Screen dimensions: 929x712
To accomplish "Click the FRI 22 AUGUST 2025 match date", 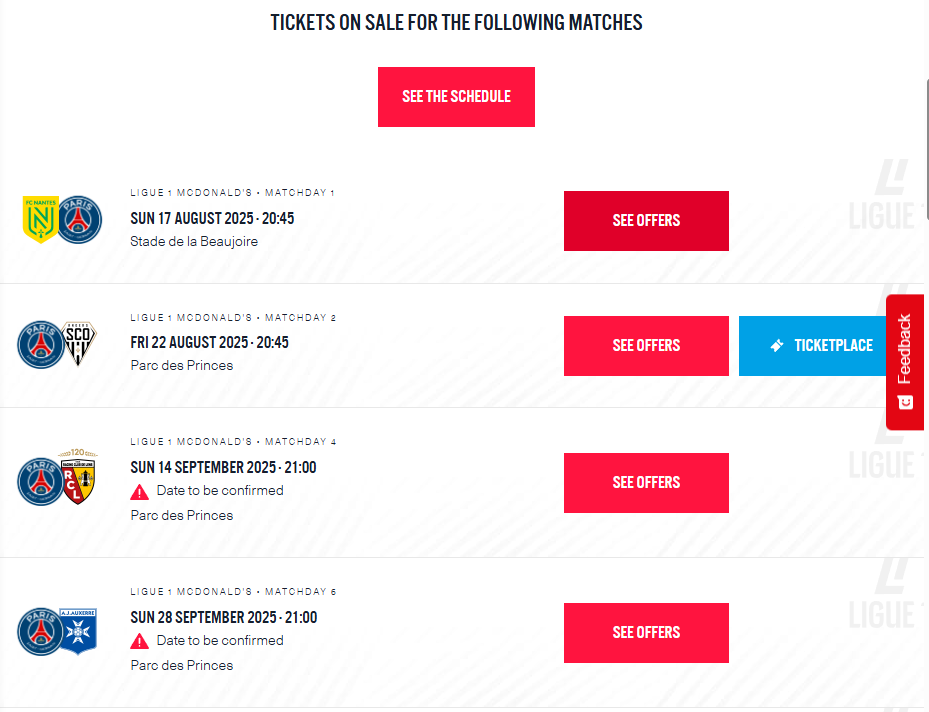I will (209, 342).
